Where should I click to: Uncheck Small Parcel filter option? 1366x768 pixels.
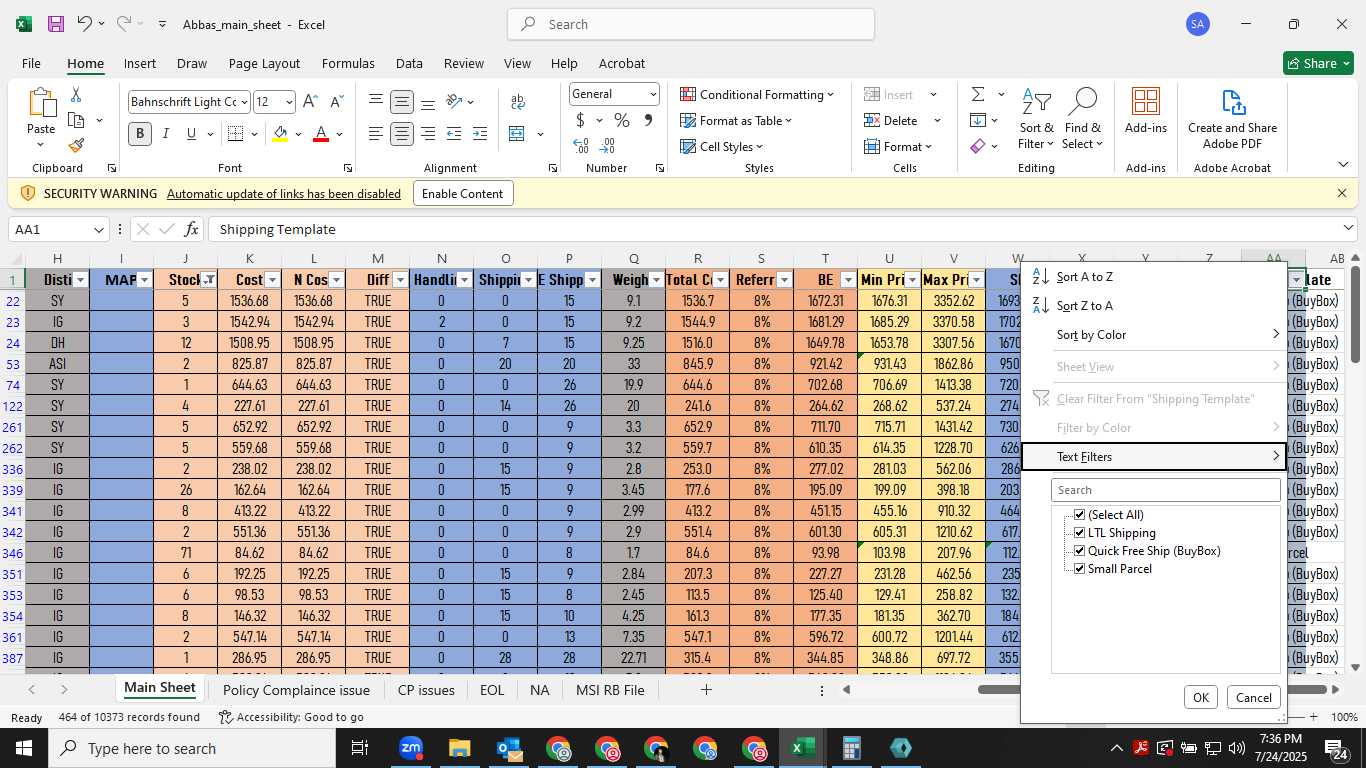(1079, 569)
